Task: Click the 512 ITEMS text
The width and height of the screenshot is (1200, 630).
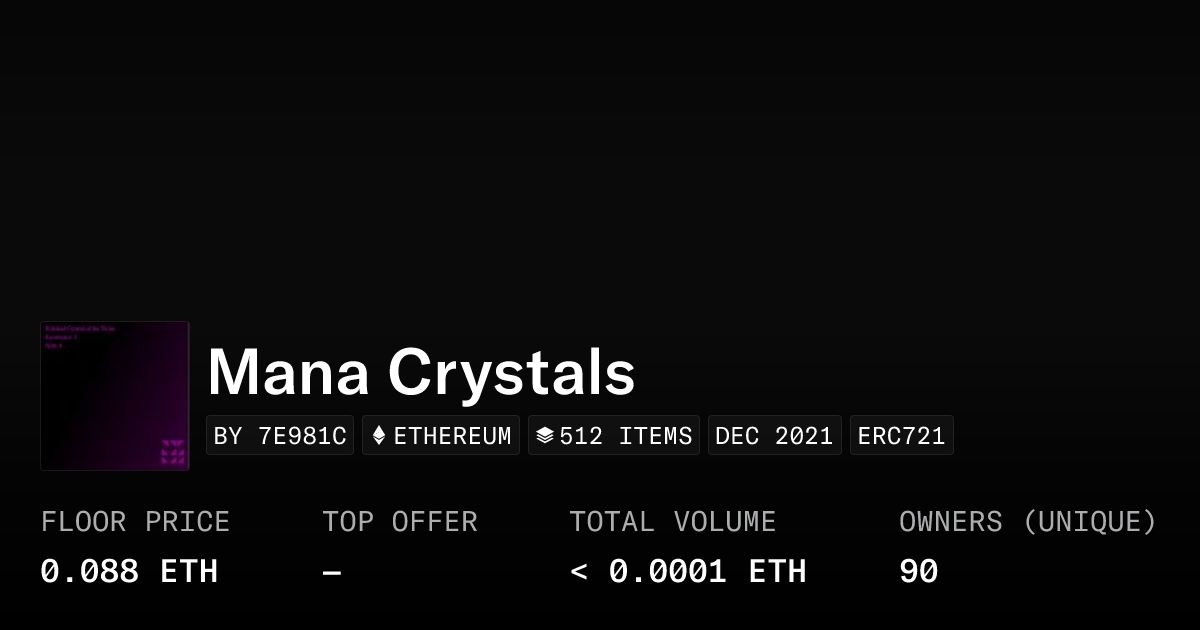Action: click(x=626, y=436)
